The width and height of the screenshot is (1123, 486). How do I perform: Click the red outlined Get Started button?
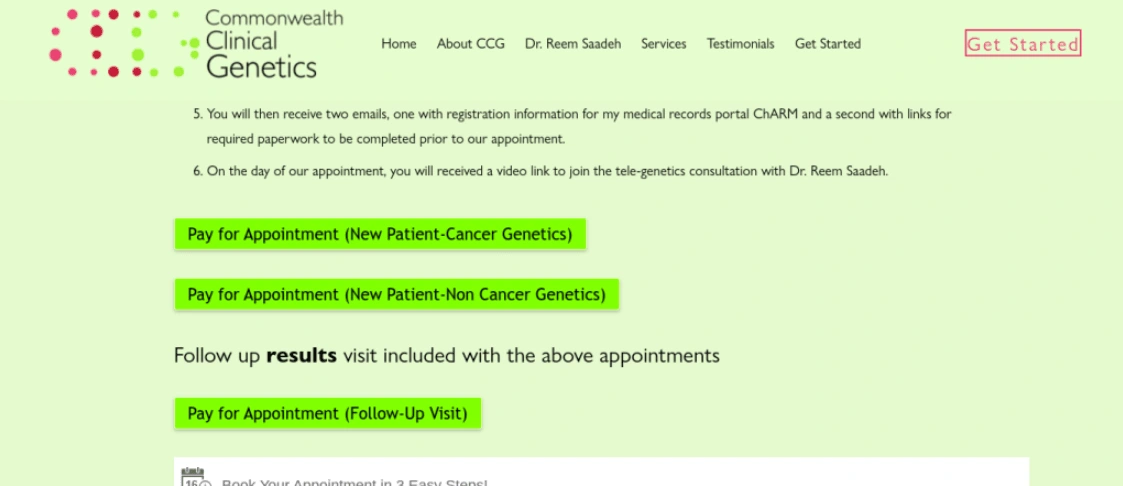pyautogui.click(x=1023, y=44)
